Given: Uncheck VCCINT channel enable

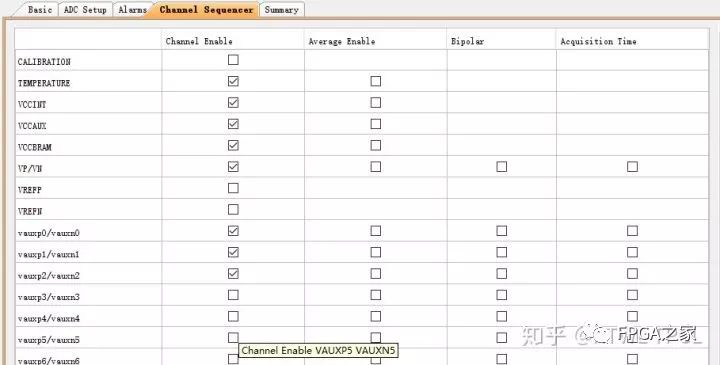Looking at the screenshot, I should click(233, 102).
